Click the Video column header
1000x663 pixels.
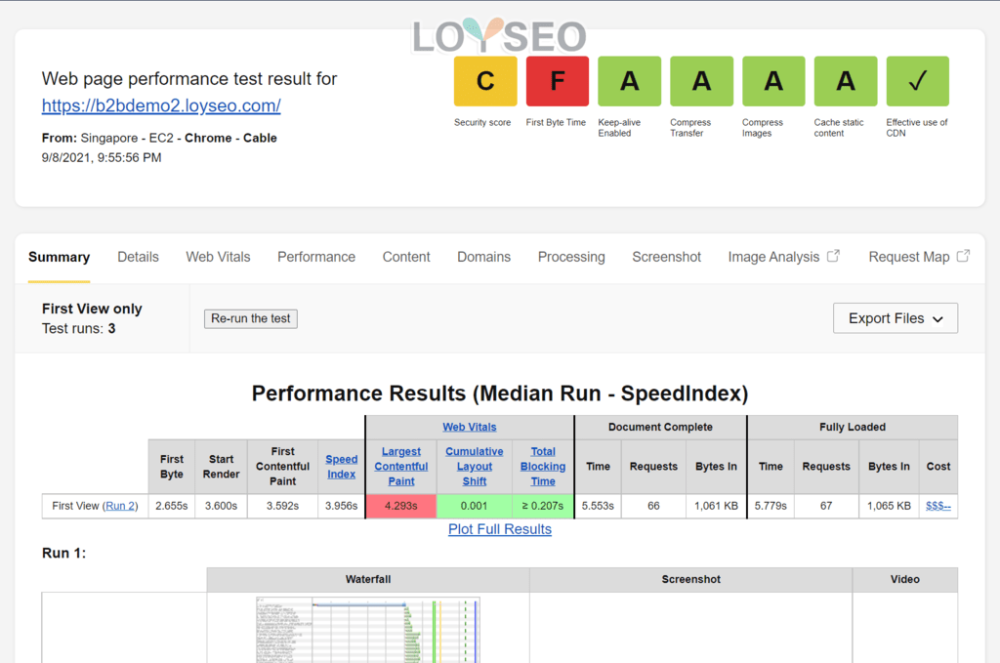coord(905,579)
